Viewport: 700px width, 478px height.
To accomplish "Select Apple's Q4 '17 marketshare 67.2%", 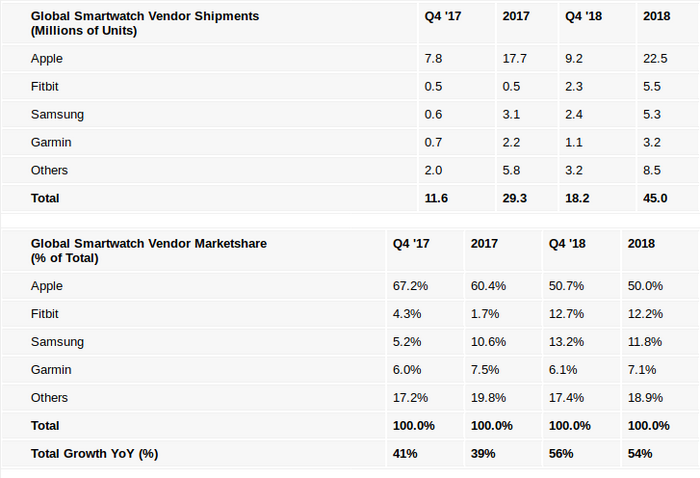I will click(410, 286).
